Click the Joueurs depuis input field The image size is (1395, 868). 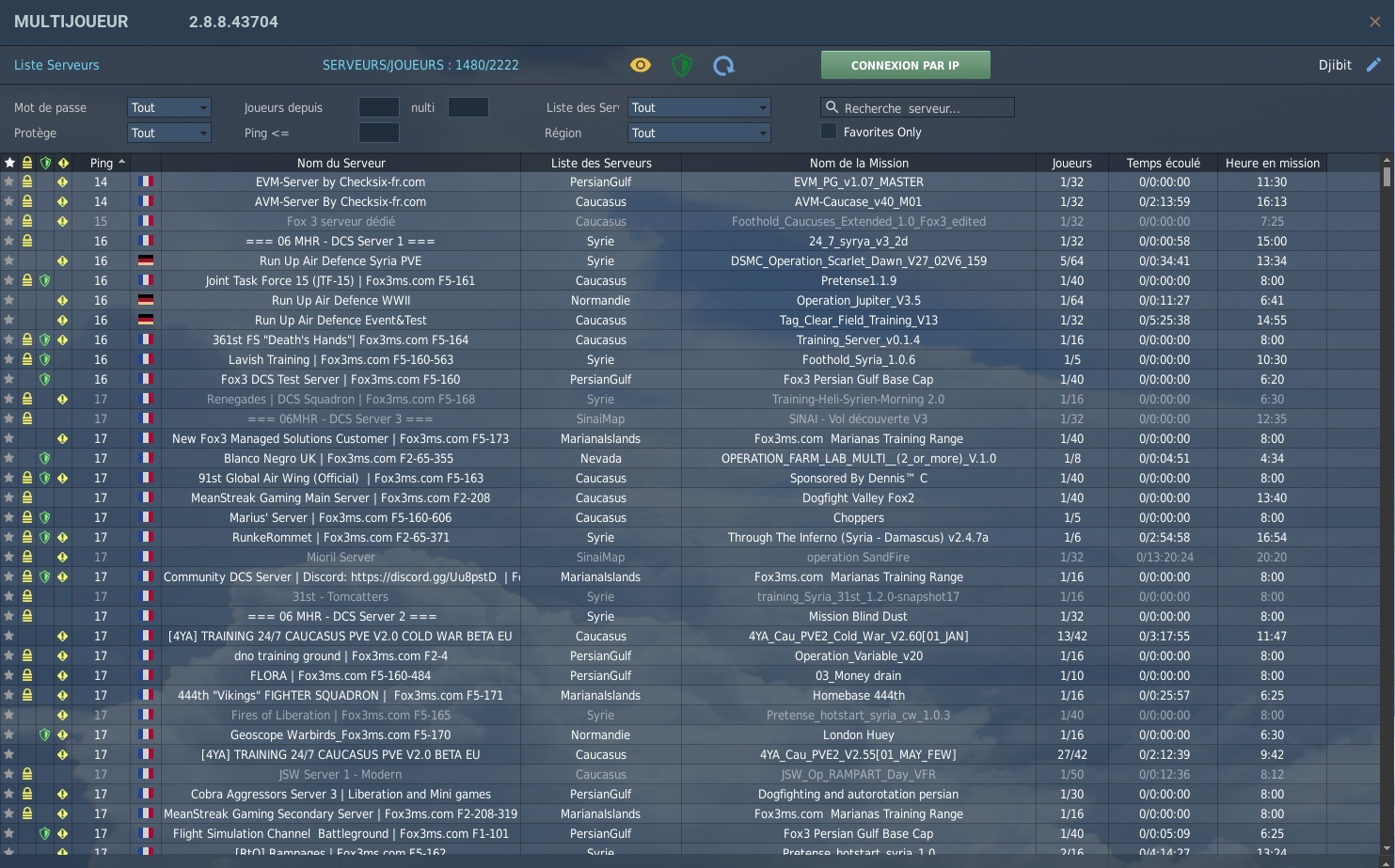[379, 107]
